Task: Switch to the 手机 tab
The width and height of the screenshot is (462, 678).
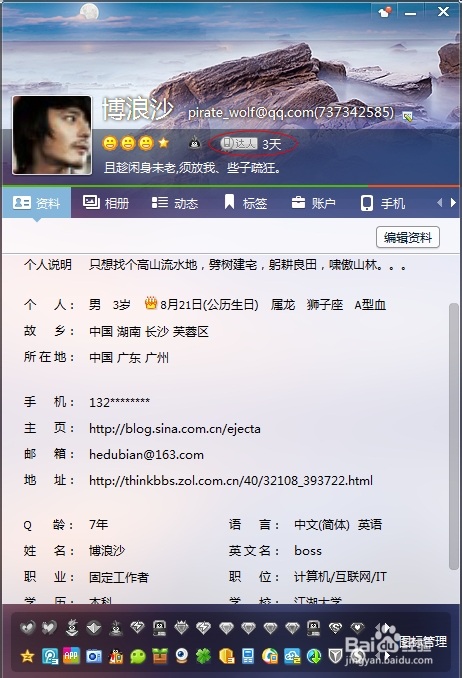Action: (x=382, y=203)
